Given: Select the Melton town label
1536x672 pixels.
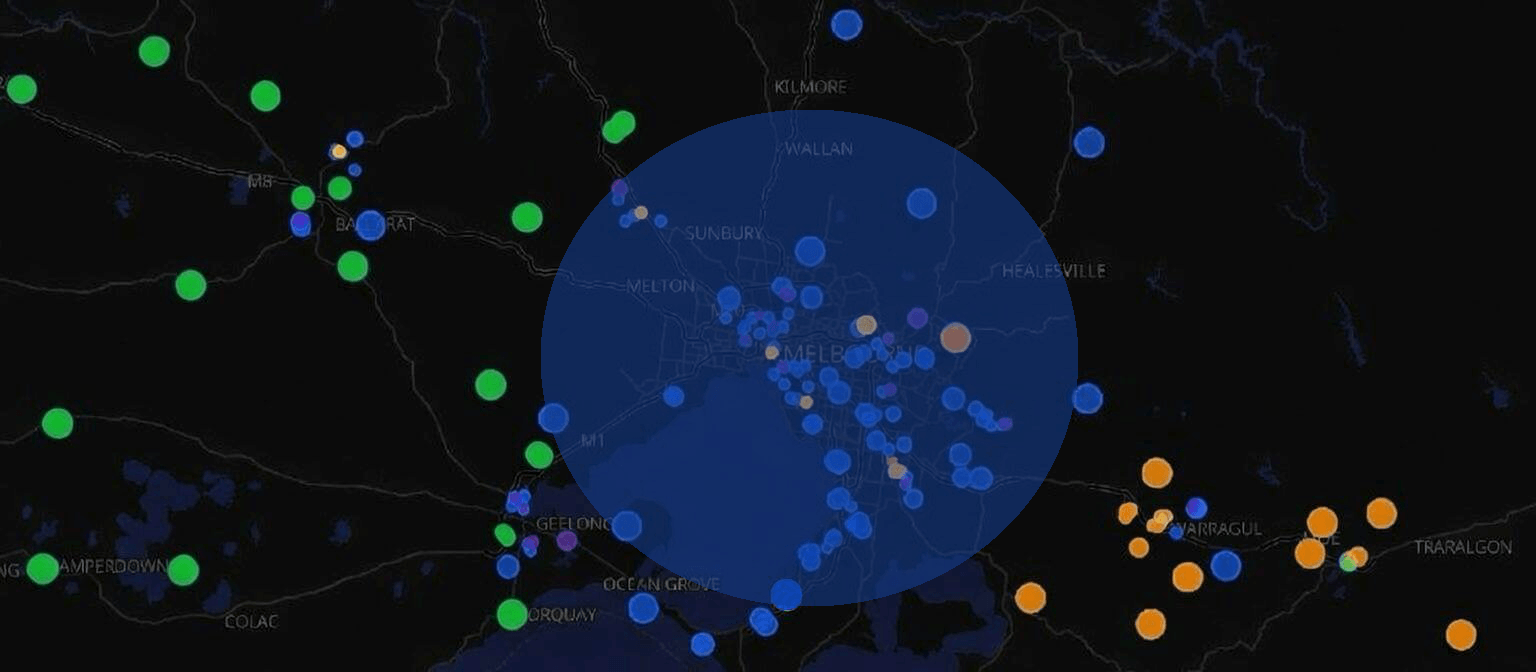Looking at the screenshot, I should (x=659, y=286).
